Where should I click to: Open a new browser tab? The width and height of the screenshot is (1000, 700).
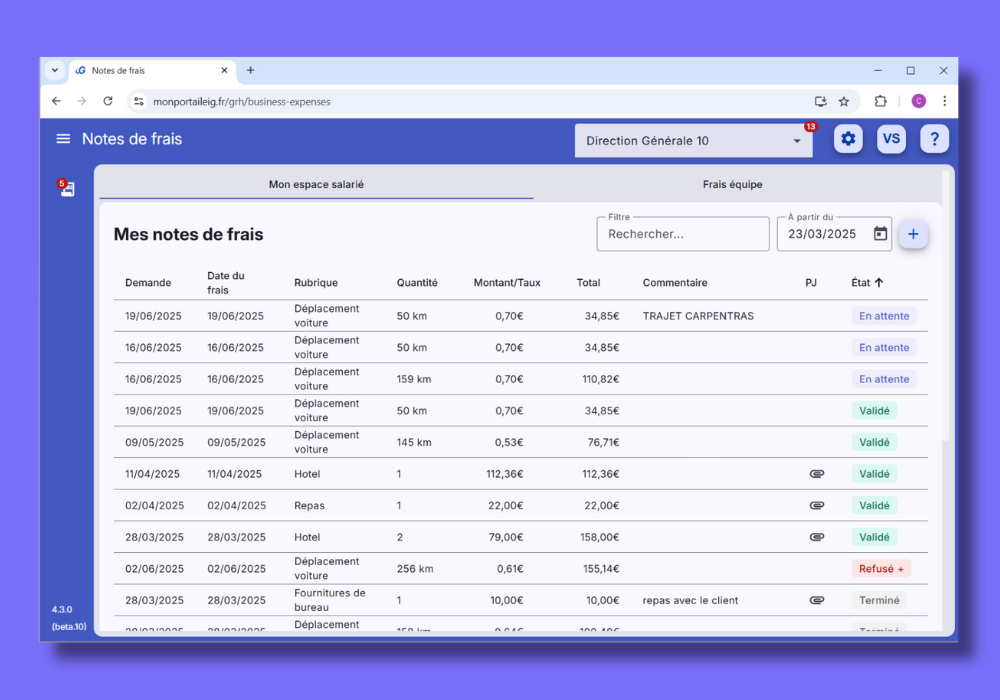[x=251, y=70]
